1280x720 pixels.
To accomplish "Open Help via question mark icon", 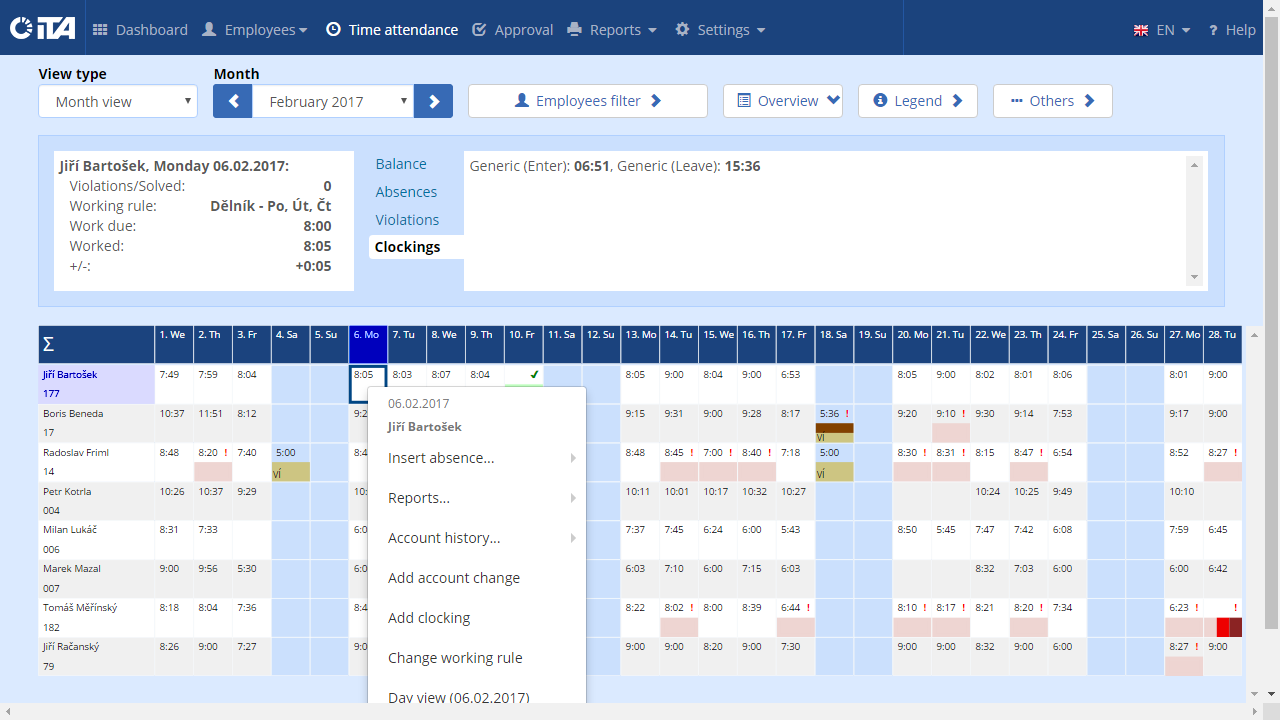I will 1213,30.
